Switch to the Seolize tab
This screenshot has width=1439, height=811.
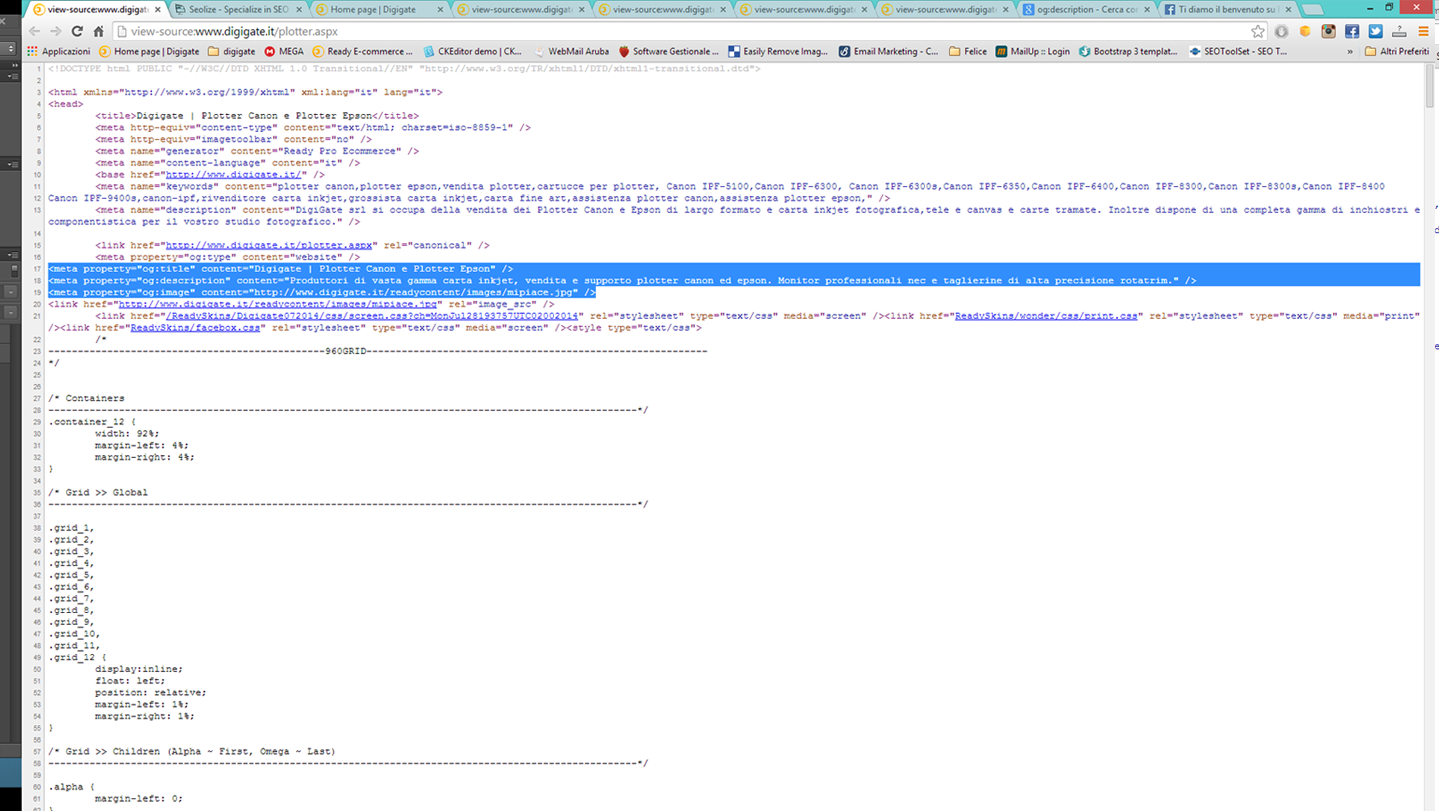(x=237, y=9)
